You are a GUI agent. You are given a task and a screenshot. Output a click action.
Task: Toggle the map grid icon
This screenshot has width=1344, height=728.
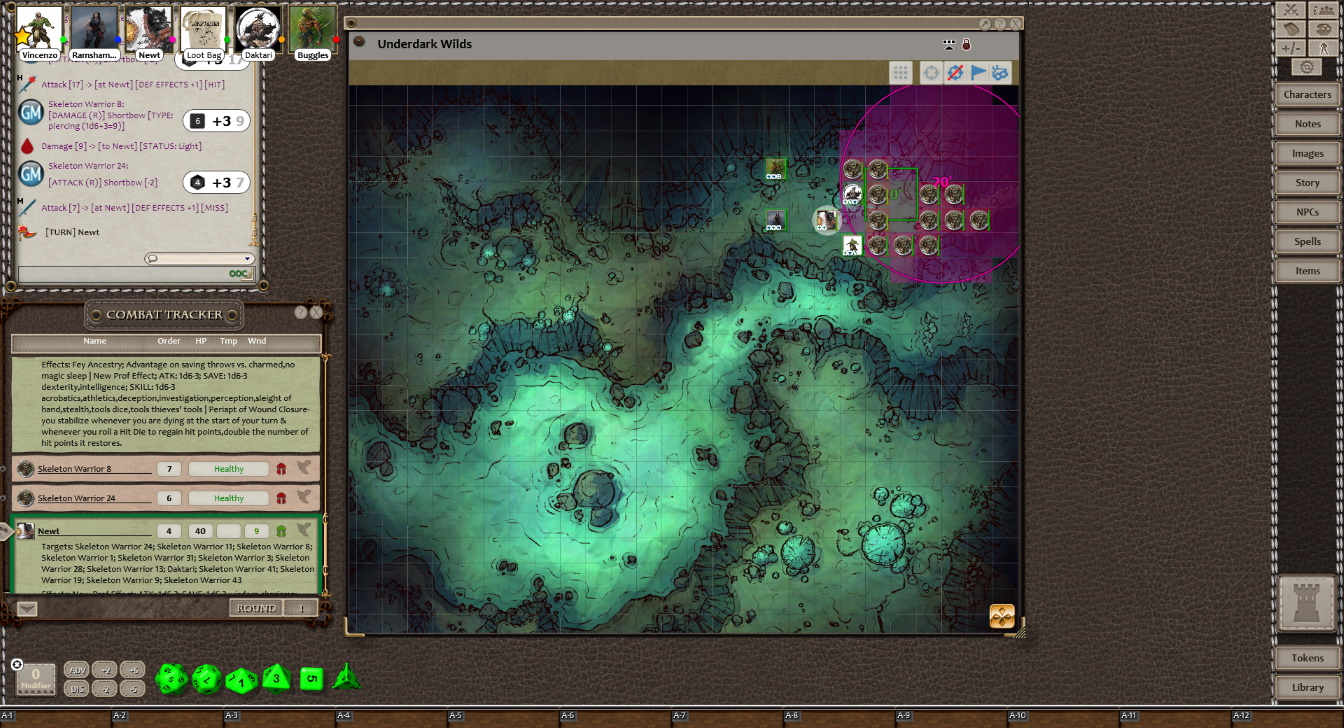[901, 73]
